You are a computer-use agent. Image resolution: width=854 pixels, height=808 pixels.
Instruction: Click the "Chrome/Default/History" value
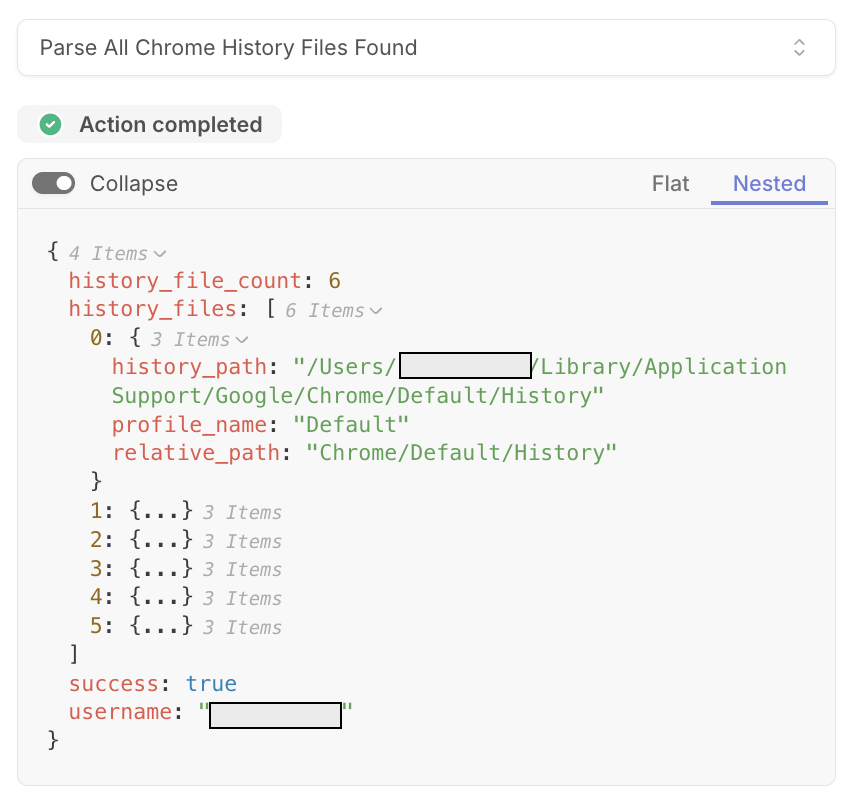tap(461, 453)
